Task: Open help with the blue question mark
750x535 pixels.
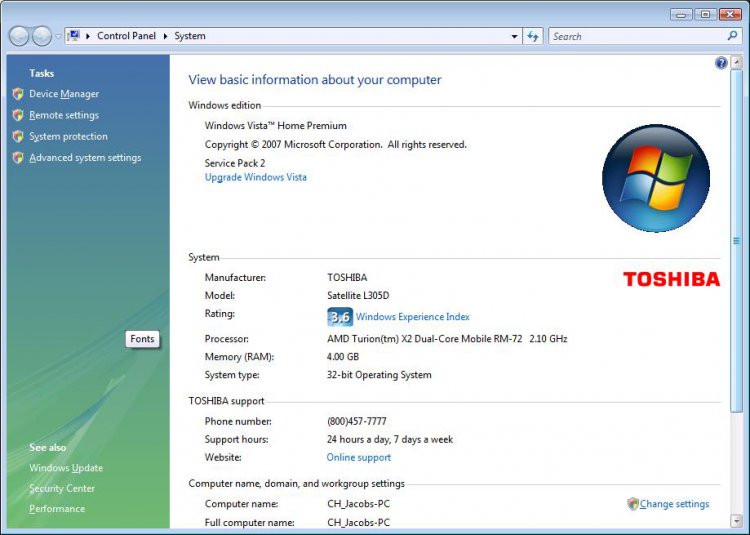Action: (721, 63)
